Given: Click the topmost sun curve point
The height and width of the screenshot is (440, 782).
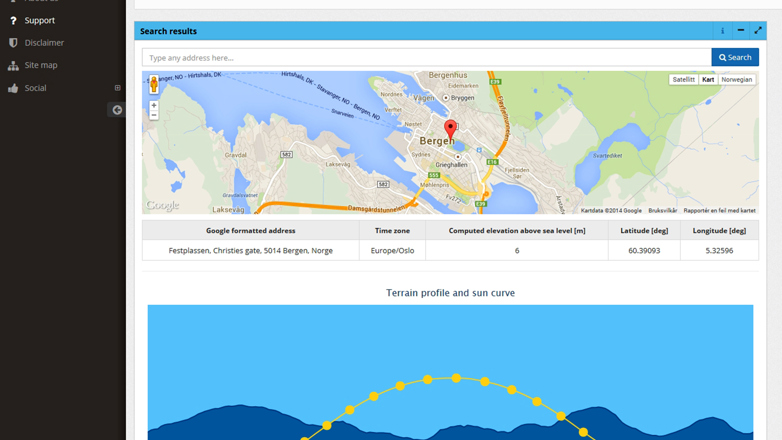Looking at the screenshot, I should 456,378.
